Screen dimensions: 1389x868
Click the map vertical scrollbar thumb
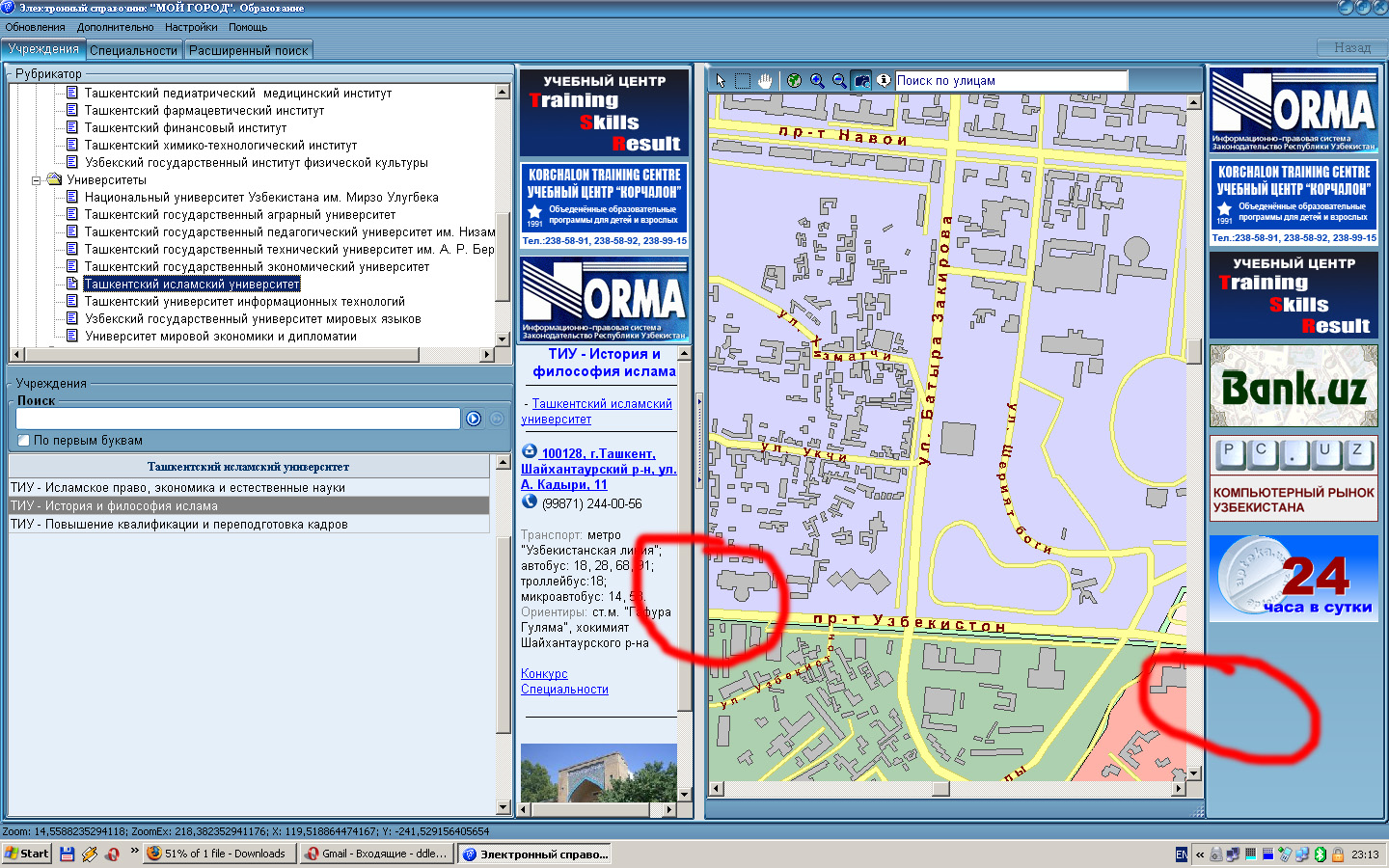tap(1193, 351)
